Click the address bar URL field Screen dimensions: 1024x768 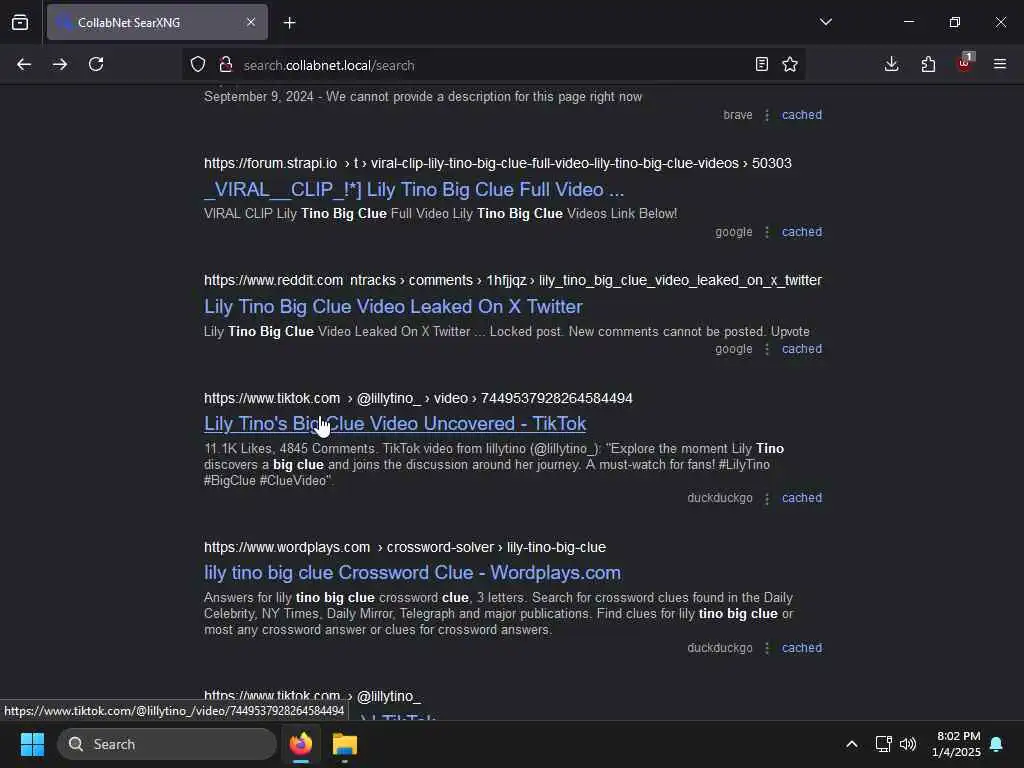click(x=493, y=65)
